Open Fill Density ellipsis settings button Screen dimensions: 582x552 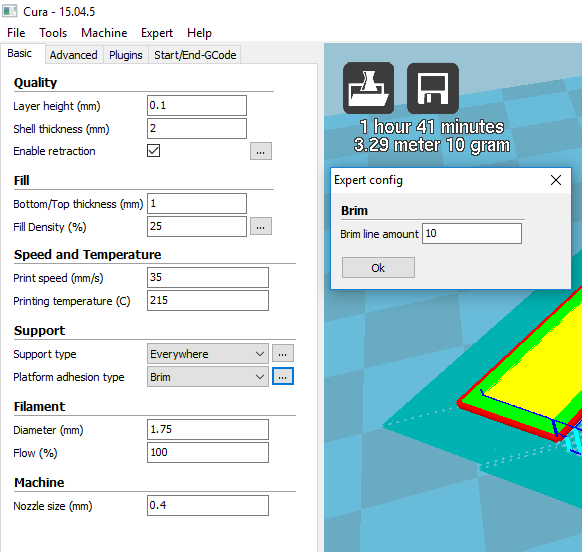click(261, 226)
